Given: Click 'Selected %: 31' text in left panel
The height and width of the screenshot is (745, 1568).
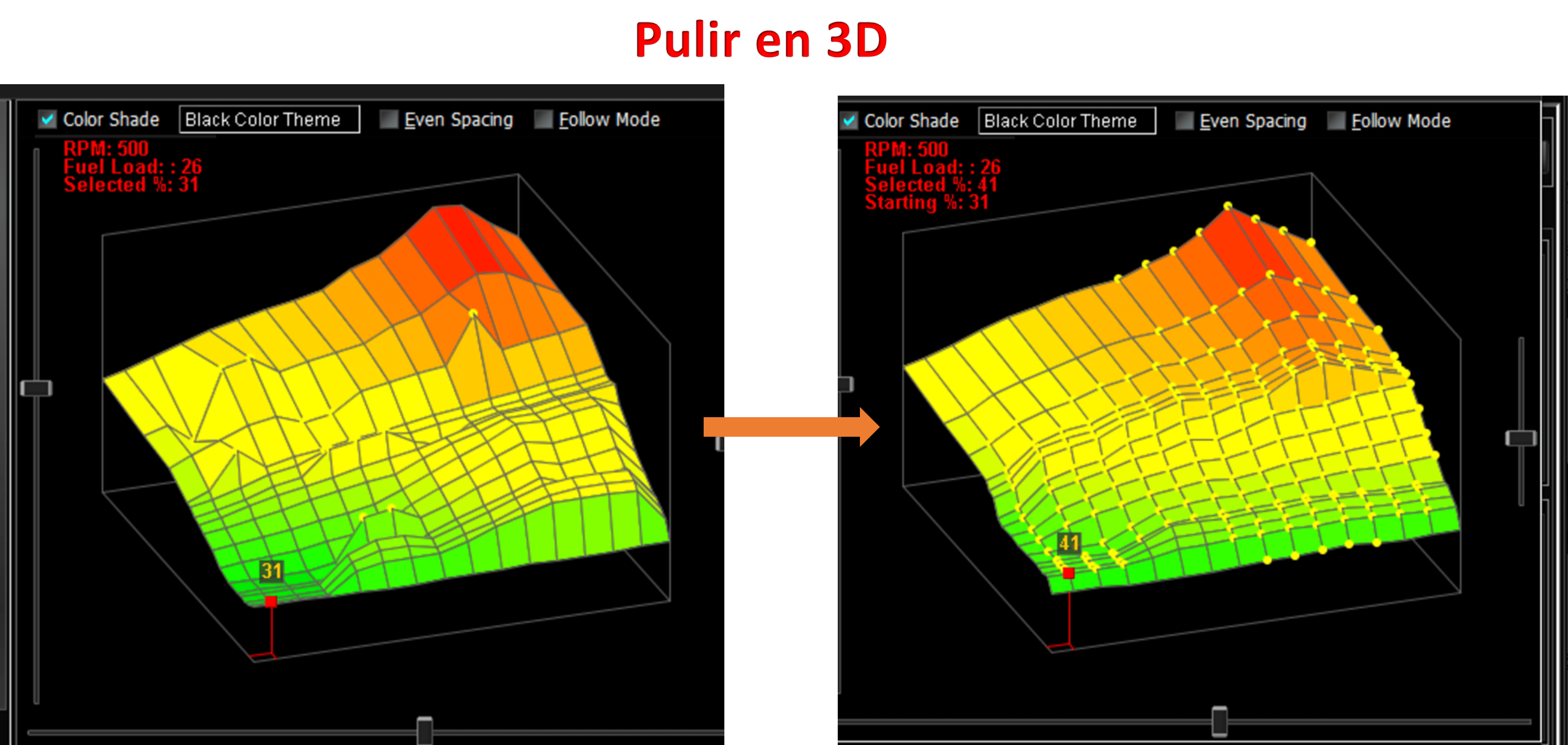Looking at the screenshot, I should tap(131, 184).
